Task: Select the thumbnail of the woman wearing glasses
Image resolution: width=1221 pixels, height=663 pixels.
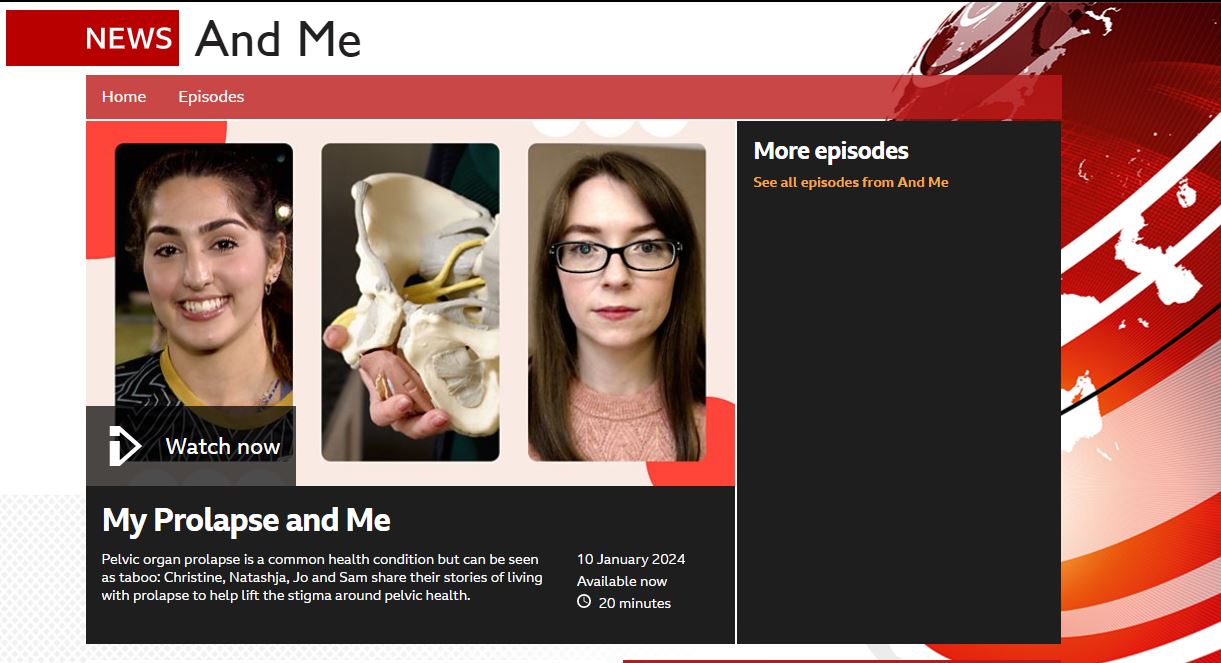Action: tap(617, 302)
